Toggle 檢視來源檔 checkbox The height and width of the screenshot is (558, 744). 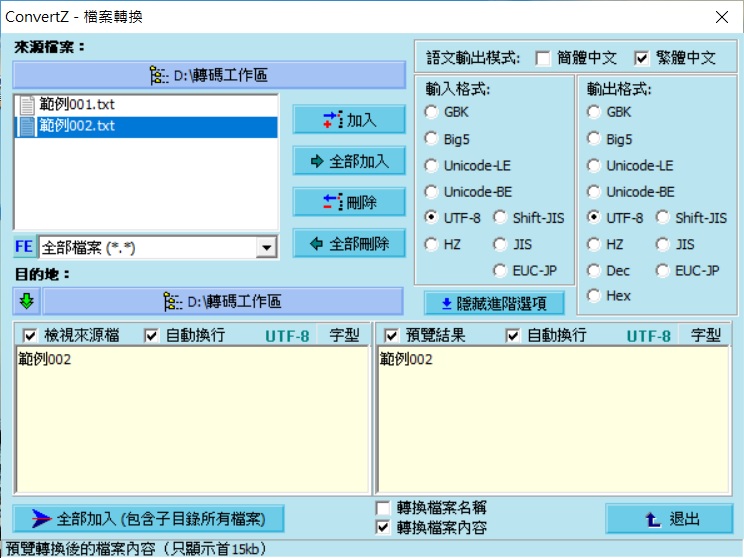(x=30, y=336)
